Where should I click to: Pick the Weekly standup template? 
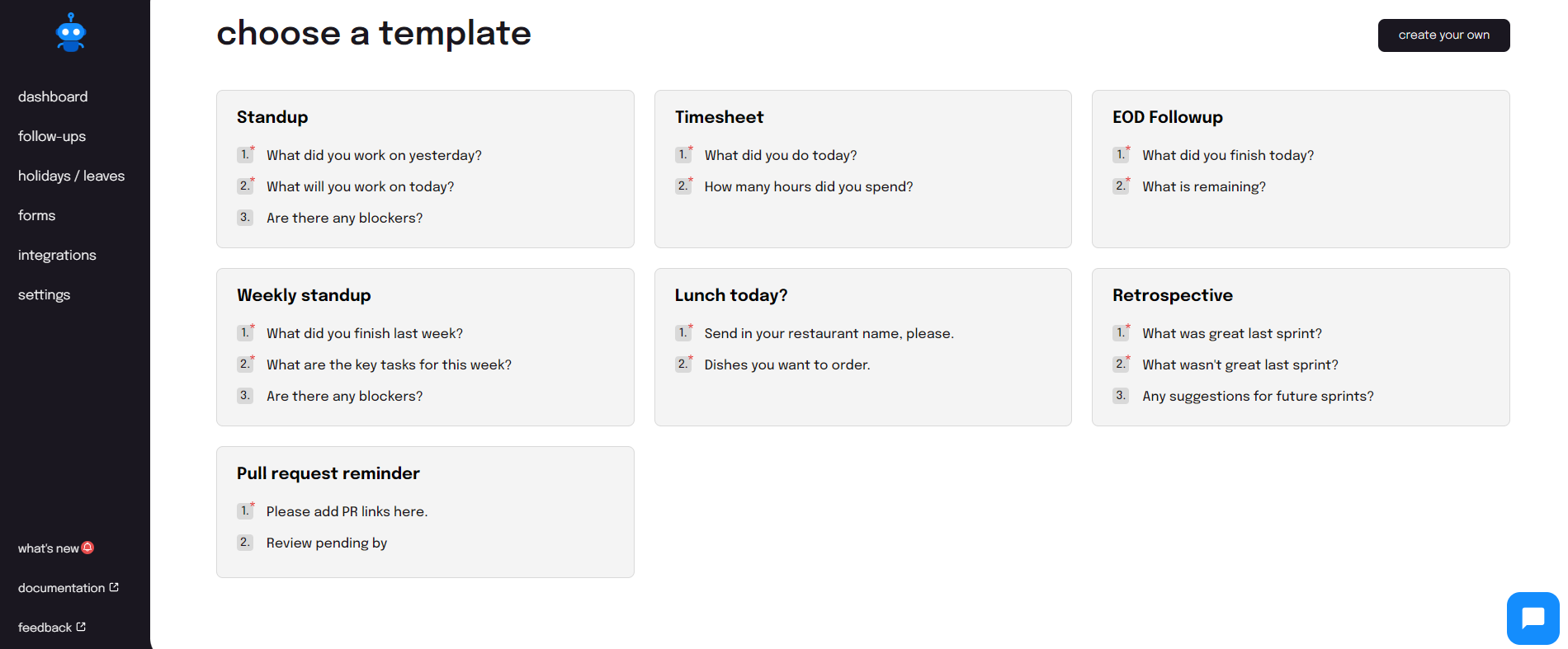click(425, 347)
